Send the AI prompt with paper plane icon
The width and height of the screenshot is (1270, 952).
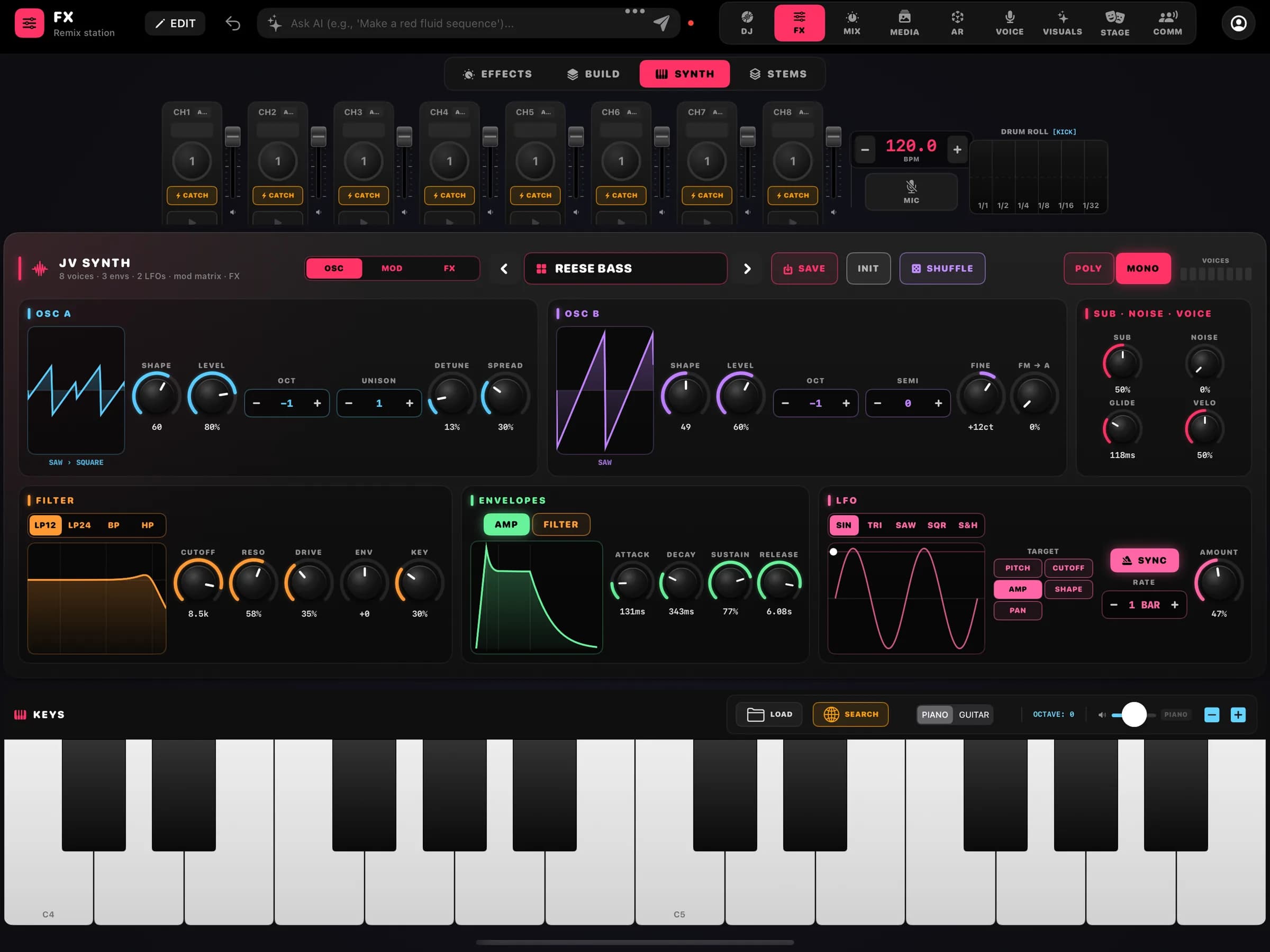click(x=661, y=23)
